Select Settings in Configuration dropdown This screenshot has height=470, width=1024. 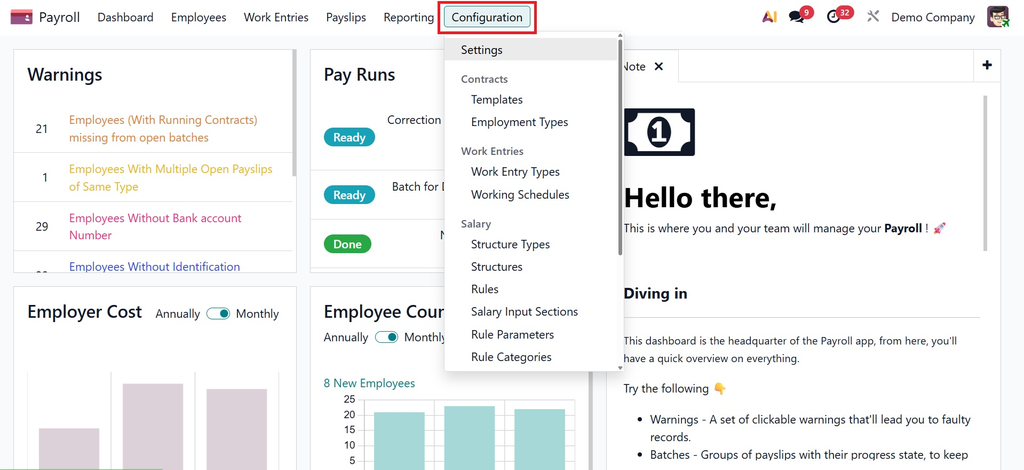click(x=531, y=50)
